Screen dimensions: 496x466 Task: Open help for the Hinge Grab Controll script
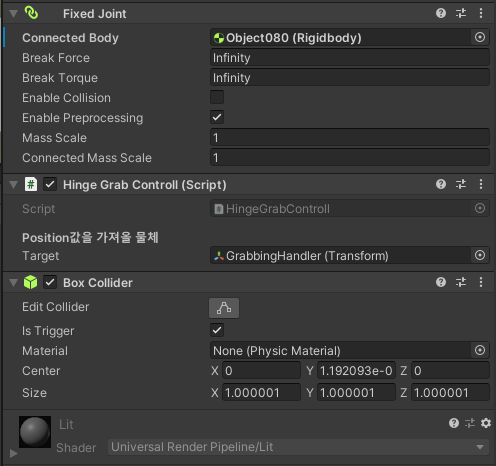[x=441, y=184]
